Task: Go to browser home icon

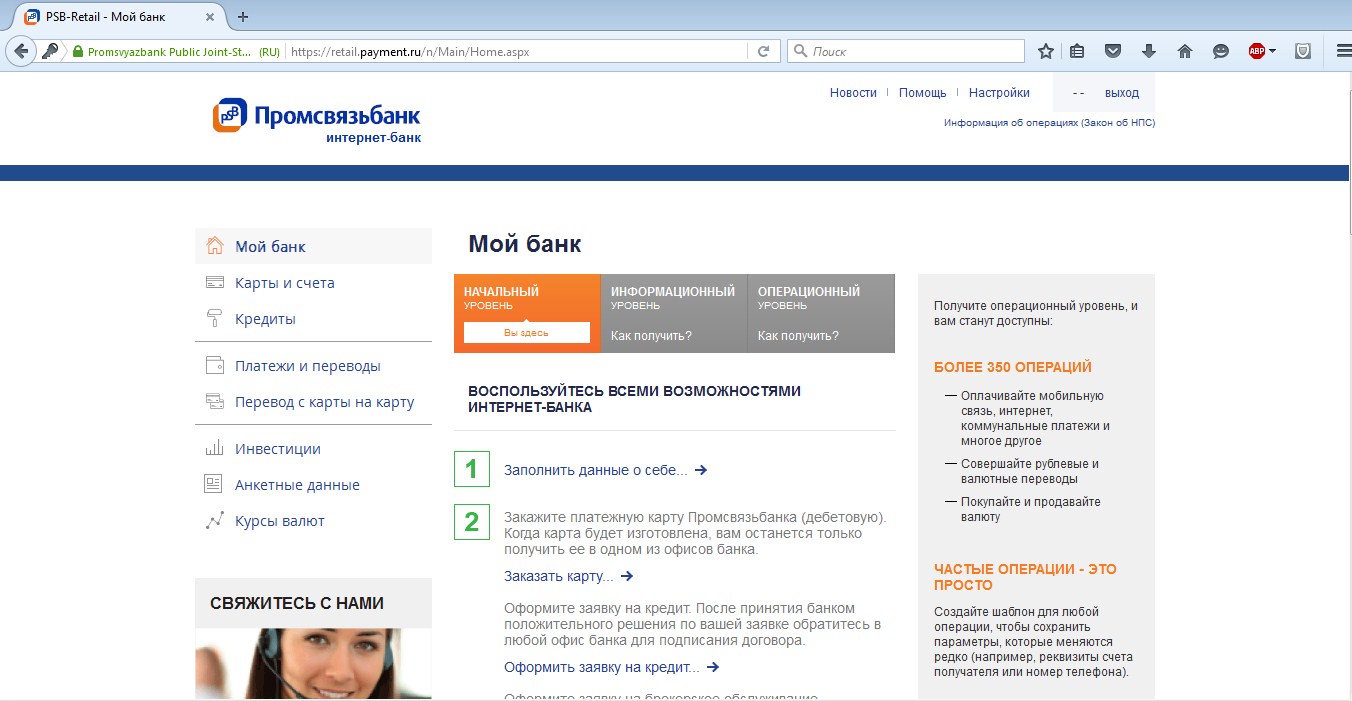Action: click(x=1185, y=51)
